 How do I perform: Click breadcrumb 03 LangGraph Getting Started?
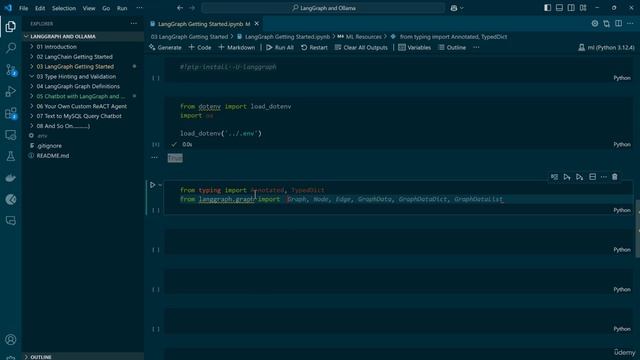(x=189, y=37)
